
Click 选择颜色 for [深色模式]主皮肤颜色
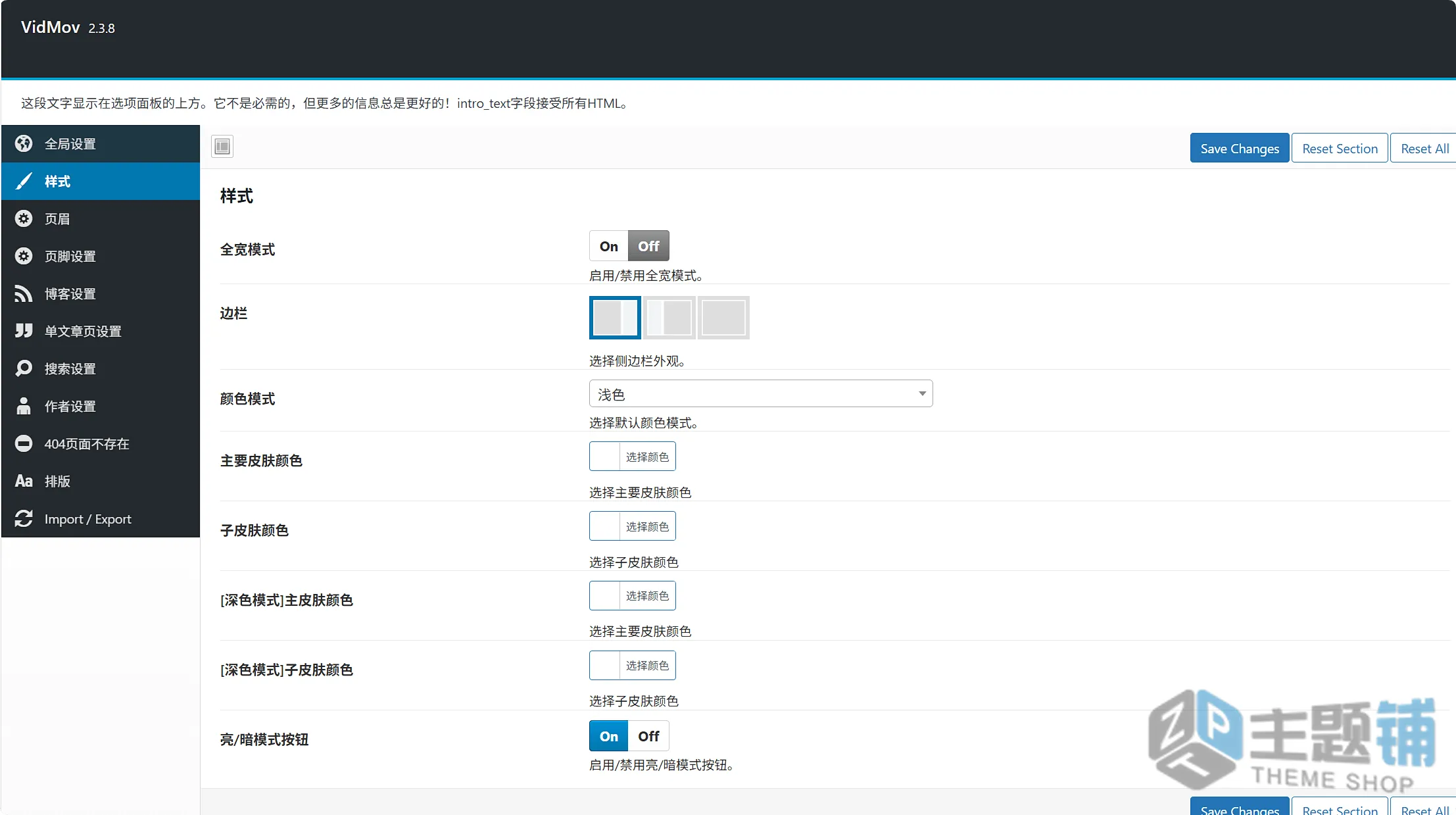[x=648, y=595]
